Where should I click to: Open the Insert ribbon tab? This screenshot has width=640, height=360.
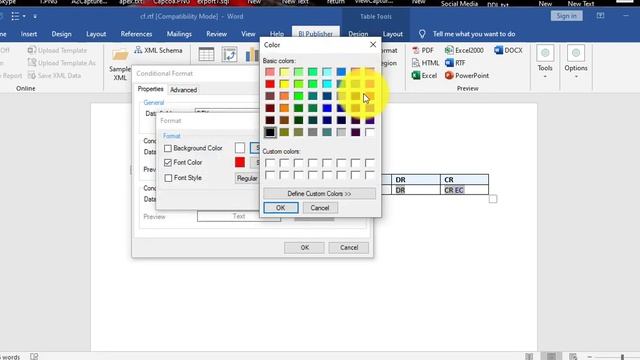(x=29, y=34)
